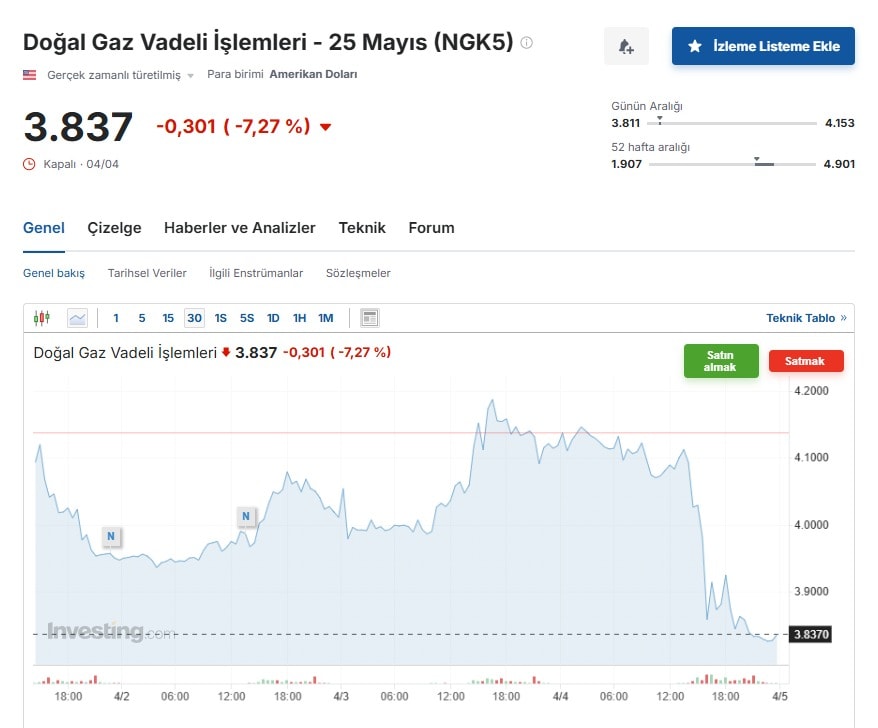Click İzleme Listeme Ekle button
The width and height of the screenshot is (878, 728).
[x=763, y=46]
